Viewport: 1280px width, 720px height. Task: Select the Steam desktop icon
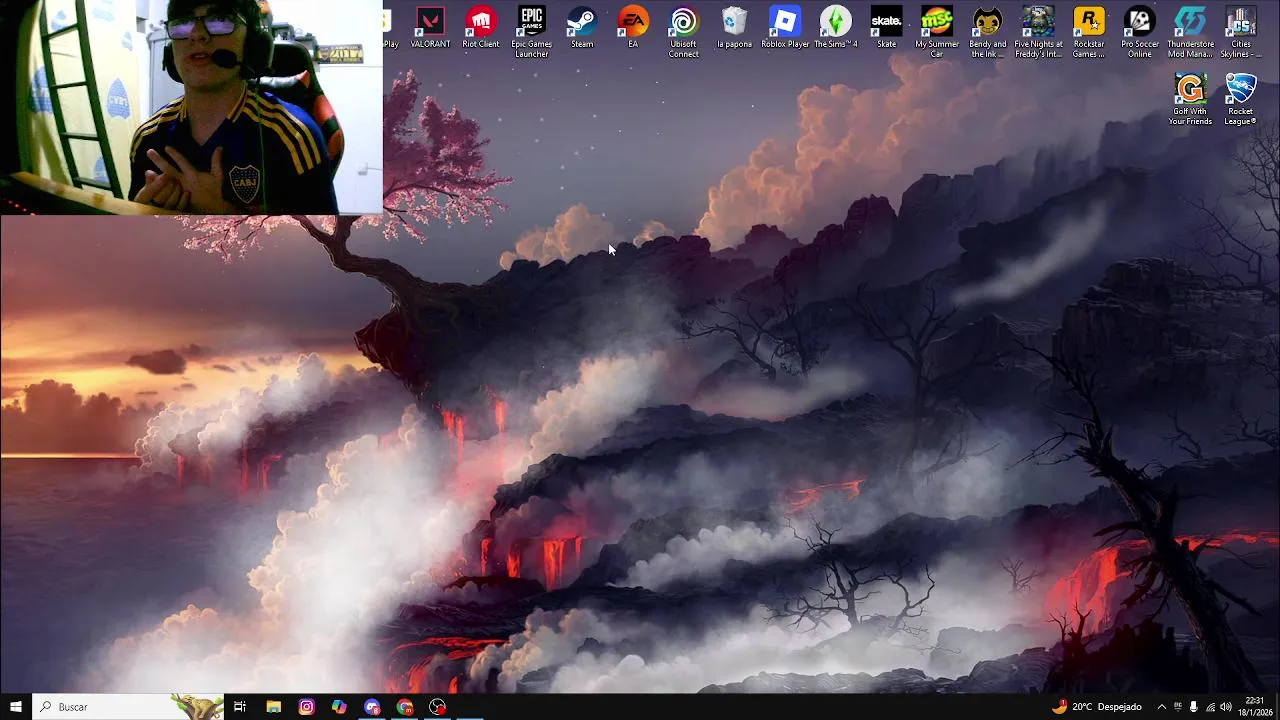582,28
